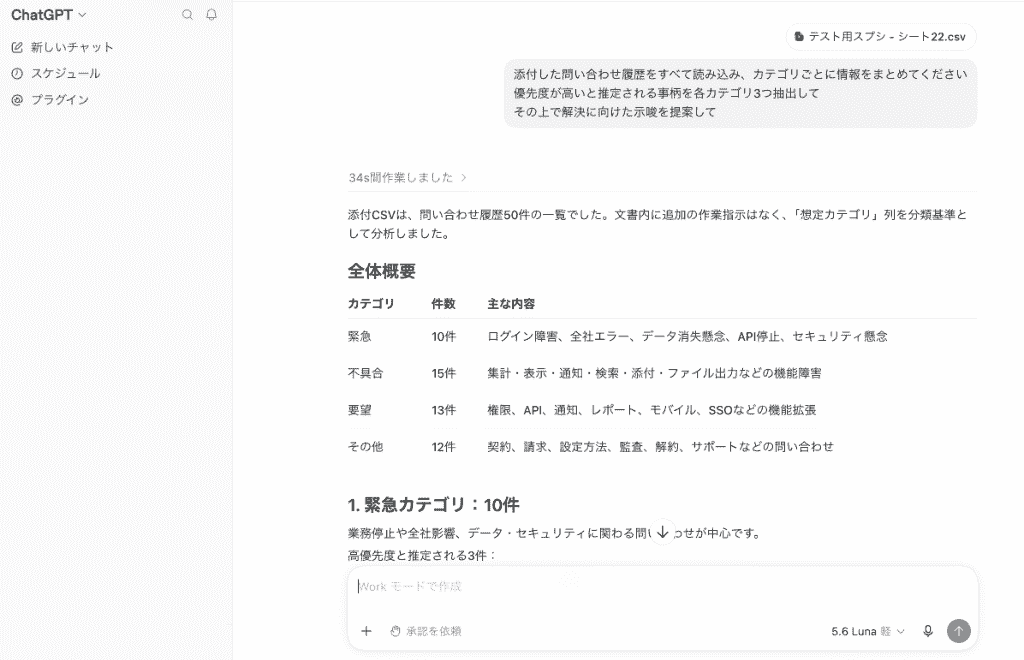The image size is (1024, 660).
Task: Click the 承認を依頼 button
Action: click(426, 631)
